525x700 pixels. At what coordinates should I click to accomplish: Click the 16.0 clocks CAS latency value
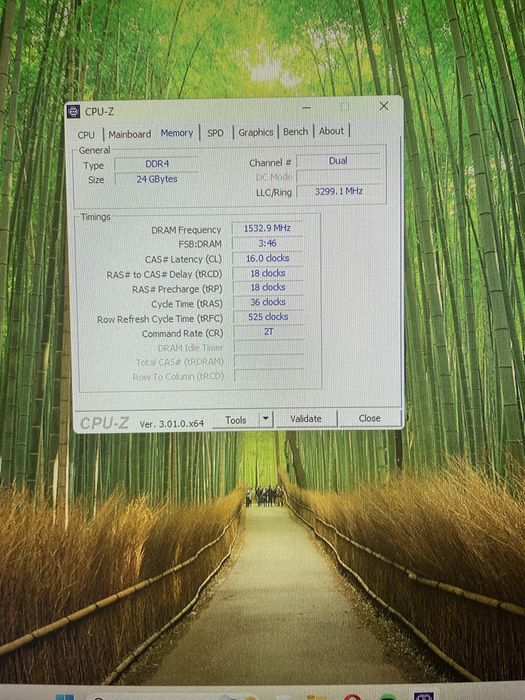point(268,258)
